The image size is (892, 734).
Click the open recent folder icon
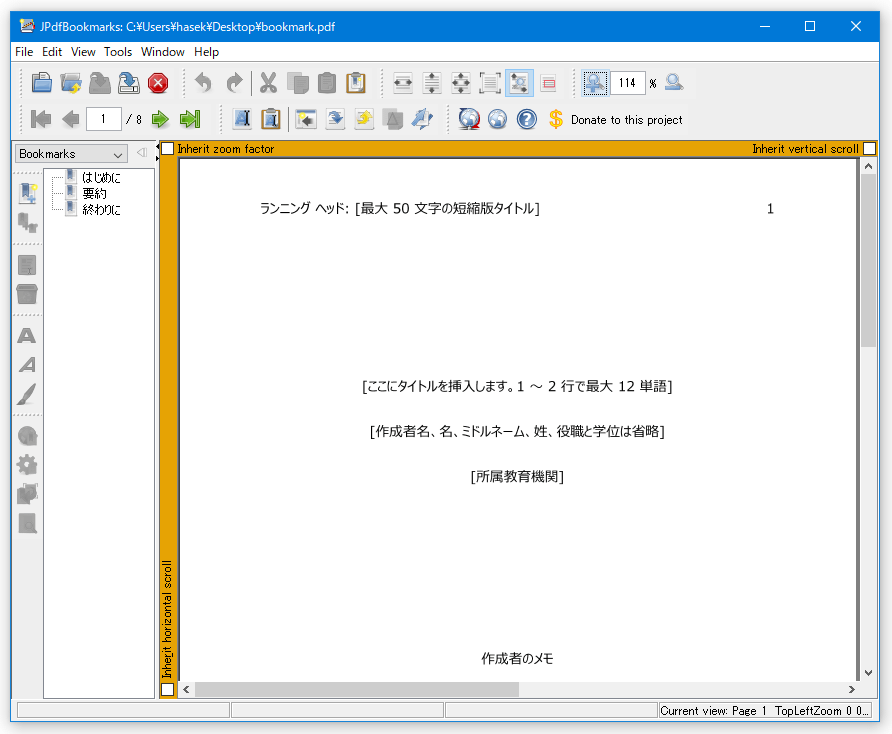tap(71, 83)
